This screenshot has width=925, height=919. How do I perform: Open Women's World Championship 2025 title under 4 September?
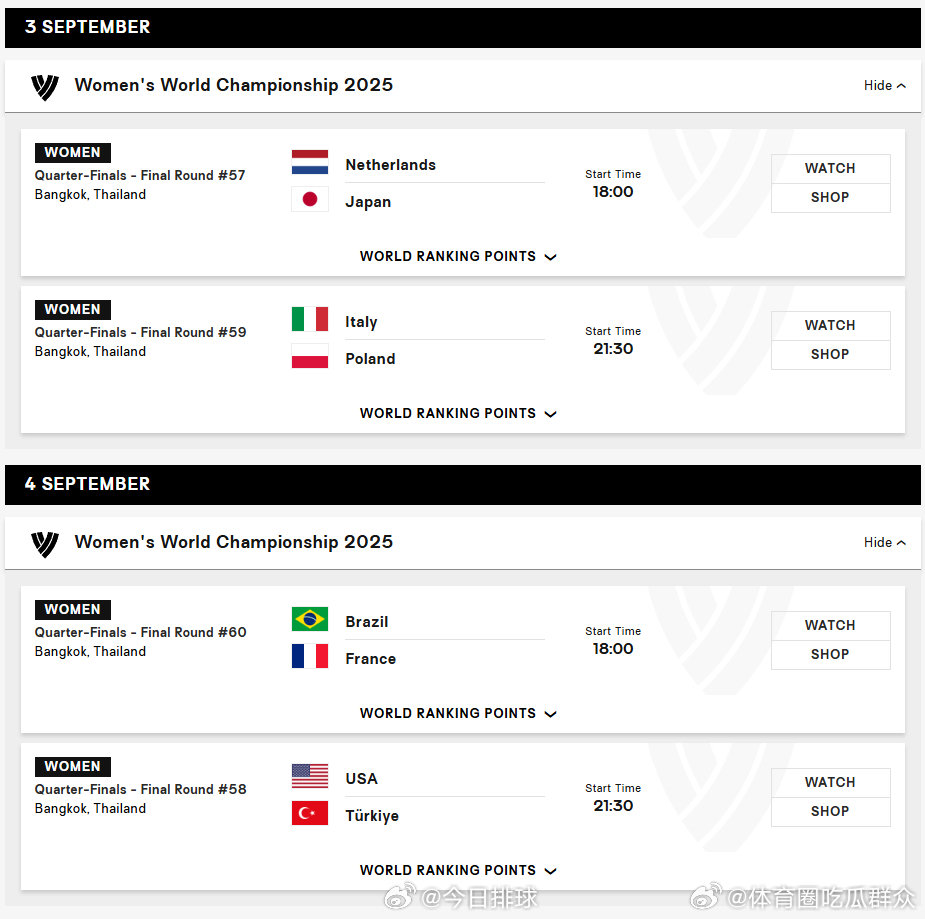[x=234, y=542]
